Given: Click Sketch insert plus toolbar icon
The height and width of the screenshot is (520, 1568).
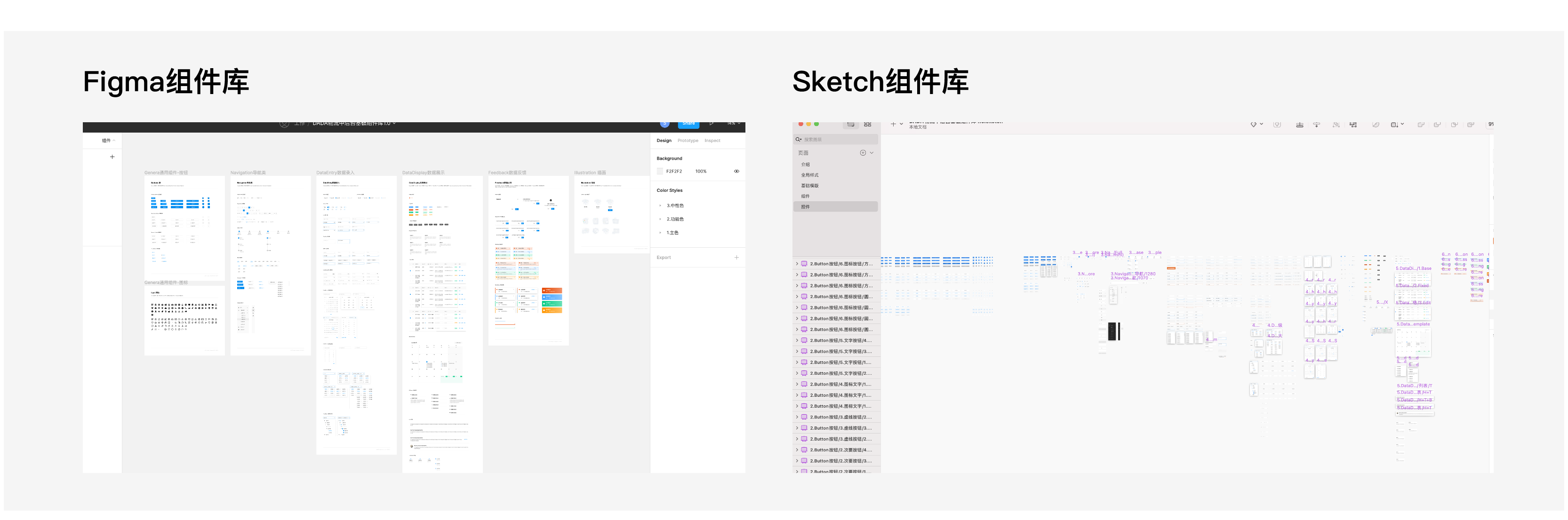Looking at the screenshot, I should (893, 124).
